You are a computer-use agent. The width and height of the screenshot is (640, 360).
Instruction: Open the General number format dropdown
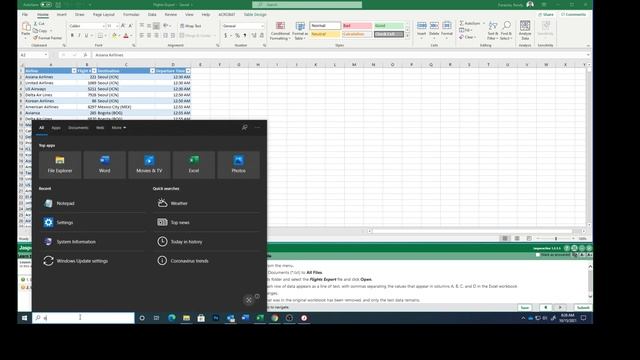point(262,26)
